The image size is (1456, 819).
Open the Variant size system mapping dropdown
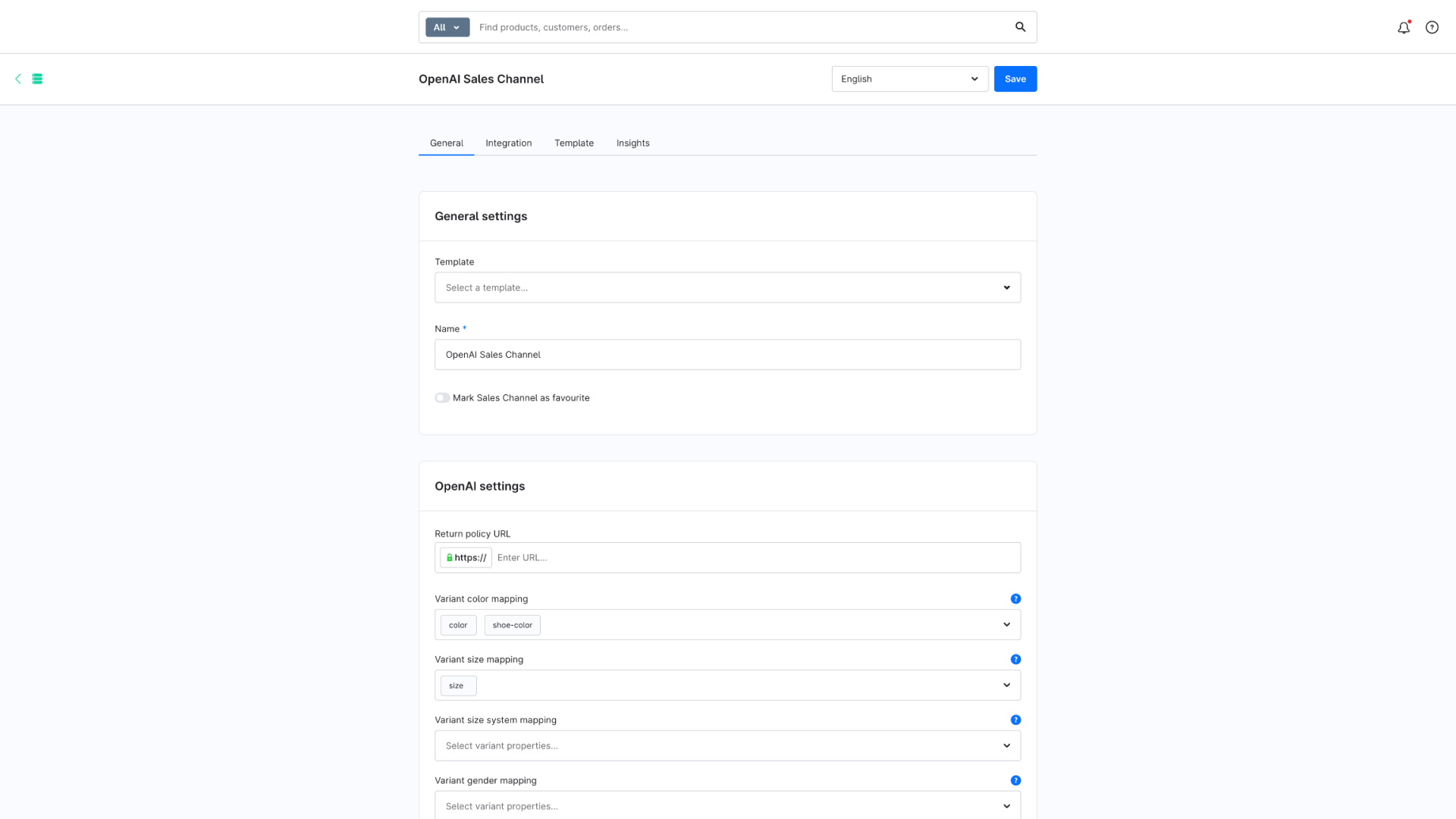tap(727, 746)
